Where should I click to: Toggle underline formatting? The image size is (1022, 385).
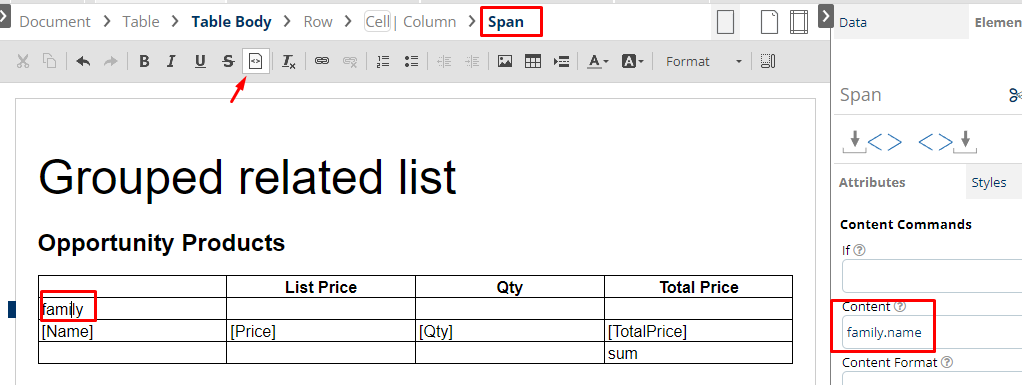pos(200,61)
